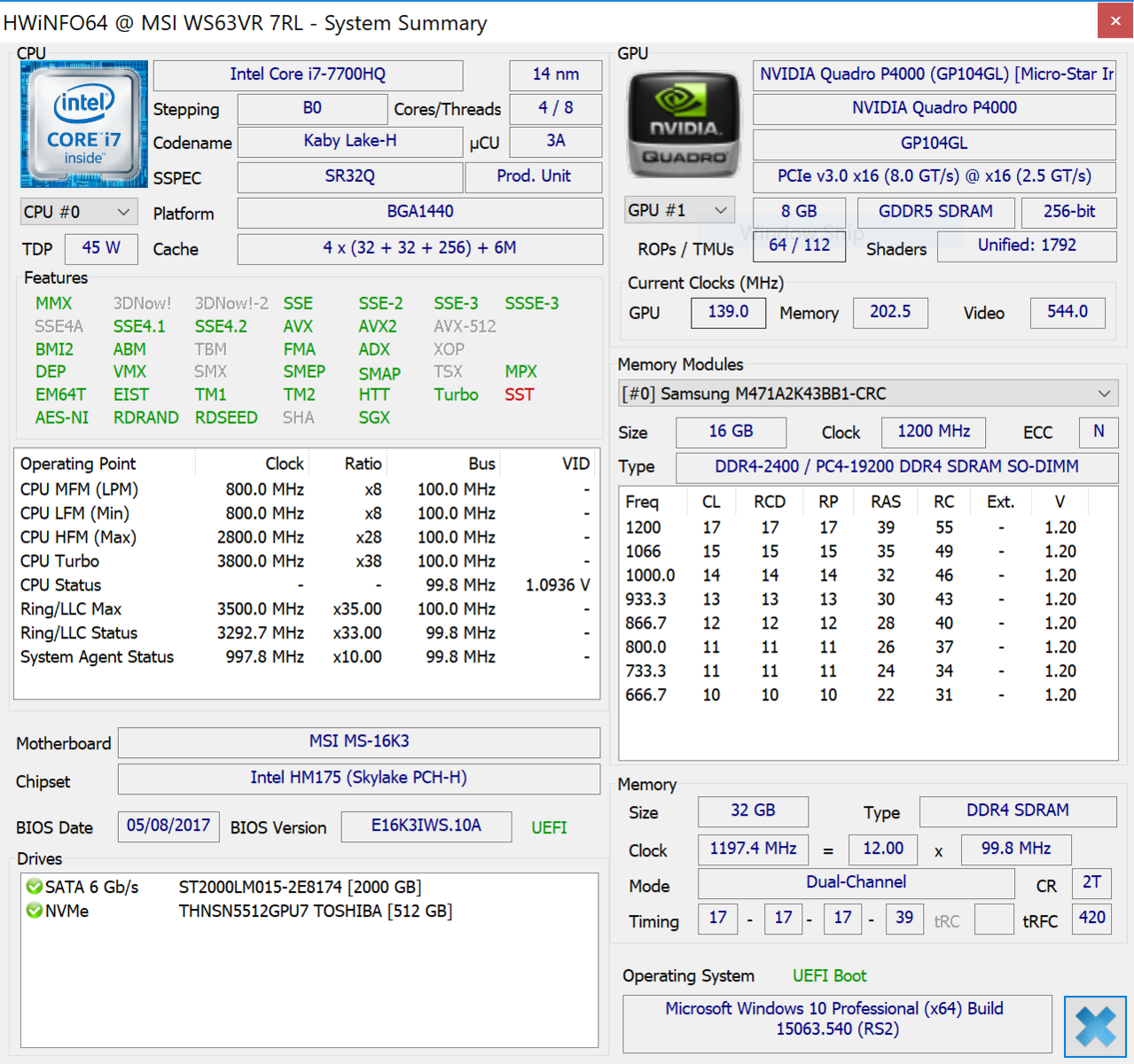
Task: Click the Intel Core i7 logo
Action: [84, 124]
